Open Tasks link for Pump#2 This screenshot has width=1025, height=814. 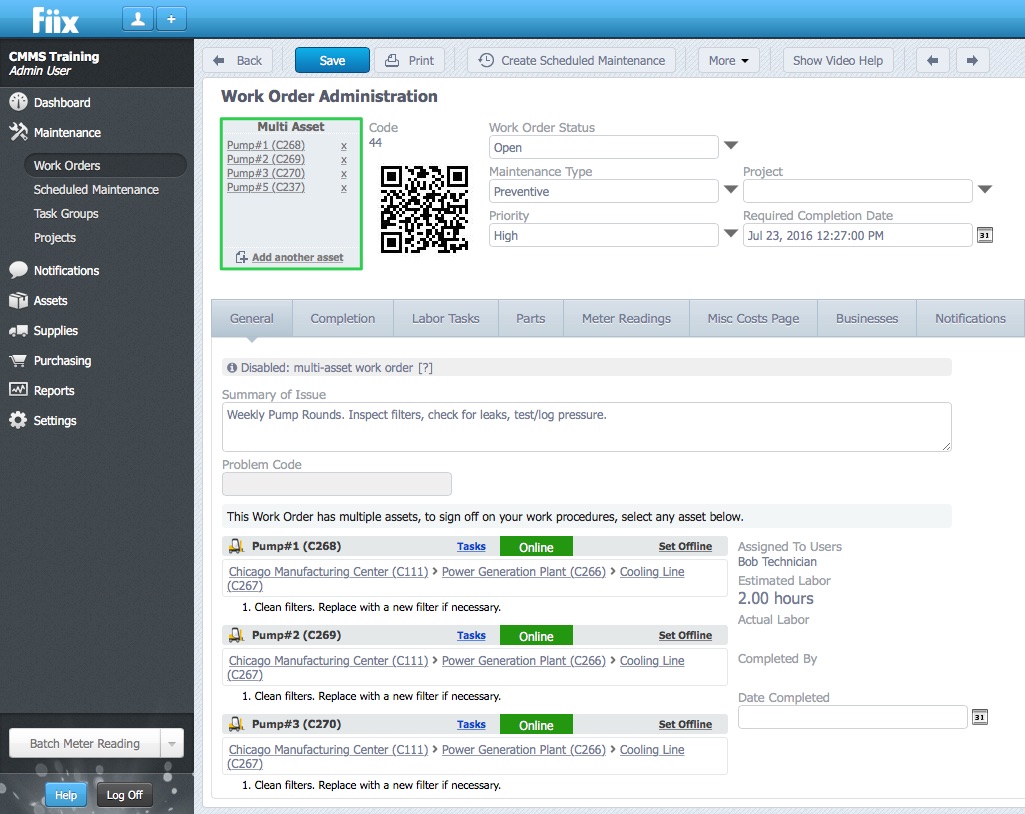[x=471, y=635]
